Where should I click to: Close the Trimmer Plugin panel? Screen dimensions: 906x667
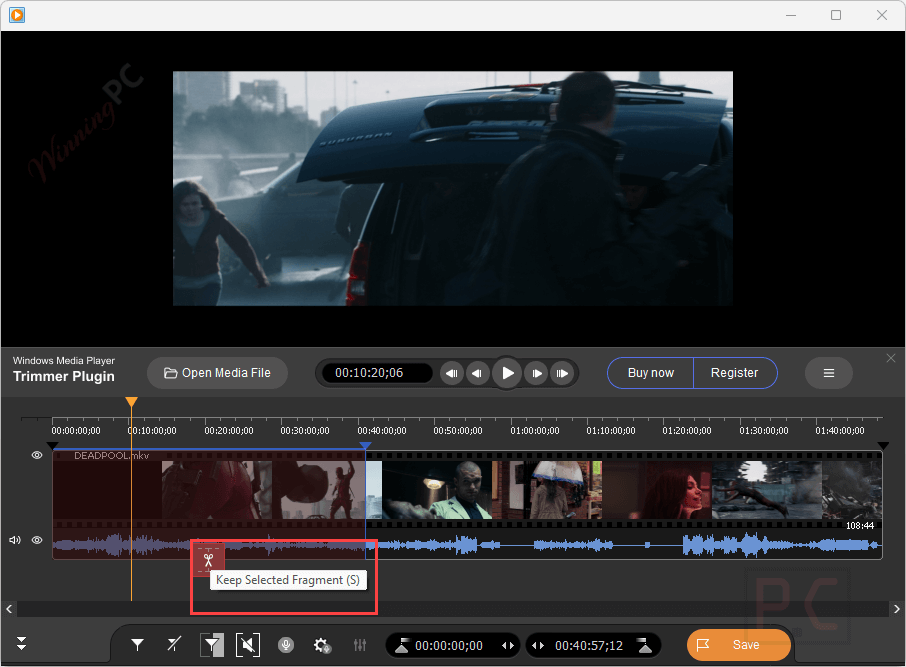(x=891, y=358)
